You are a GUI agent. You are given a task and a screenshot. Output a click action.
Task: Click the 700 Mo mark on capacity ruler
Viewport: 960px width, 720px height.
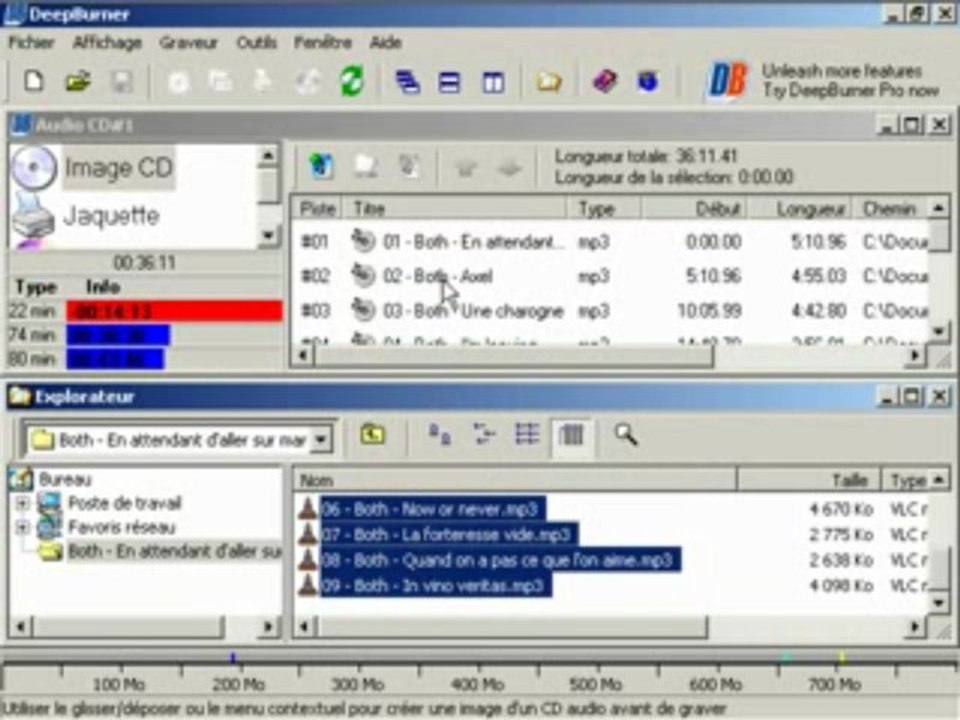point(835,683)
